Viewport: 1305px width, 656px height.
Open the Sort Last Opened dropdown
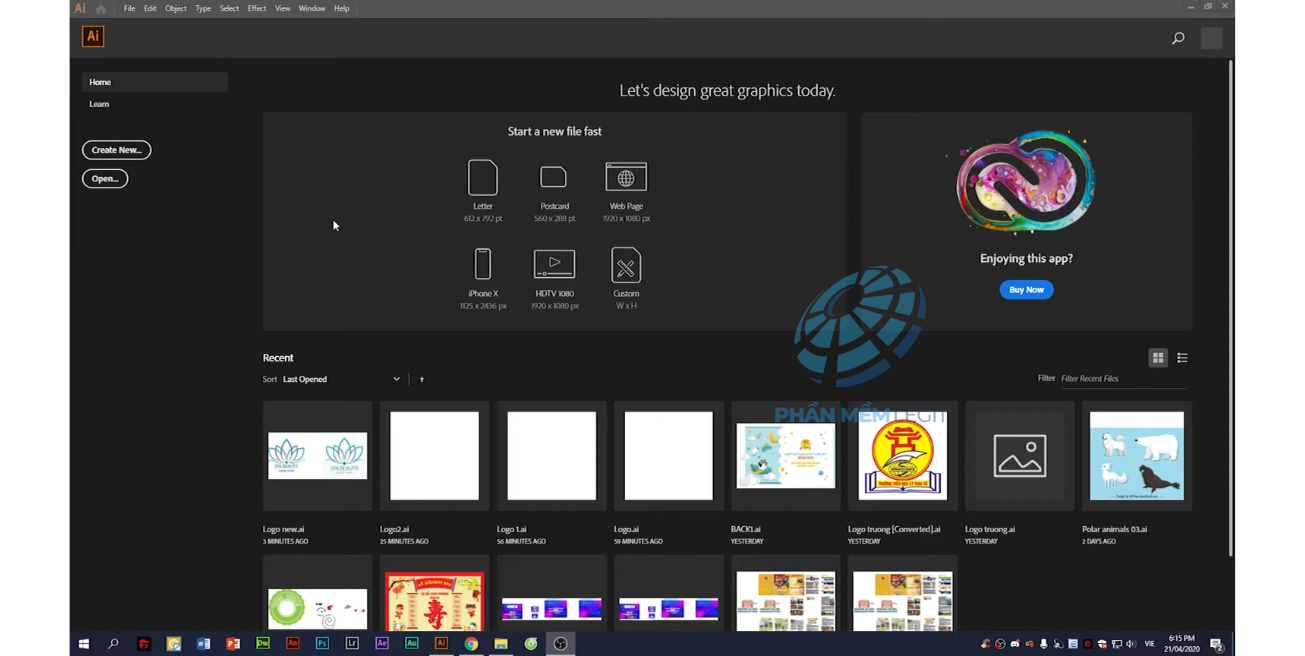(x=341, y=379)
